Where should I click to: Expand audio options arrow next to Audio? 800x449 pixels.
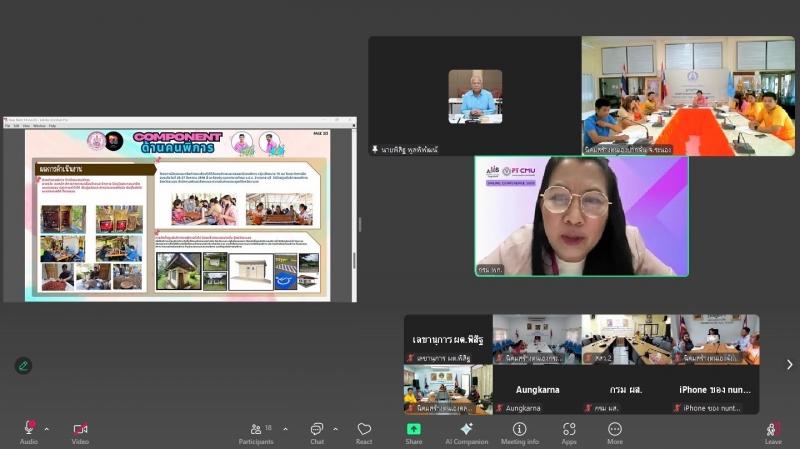pyautogui.click(x=46, y=429)
